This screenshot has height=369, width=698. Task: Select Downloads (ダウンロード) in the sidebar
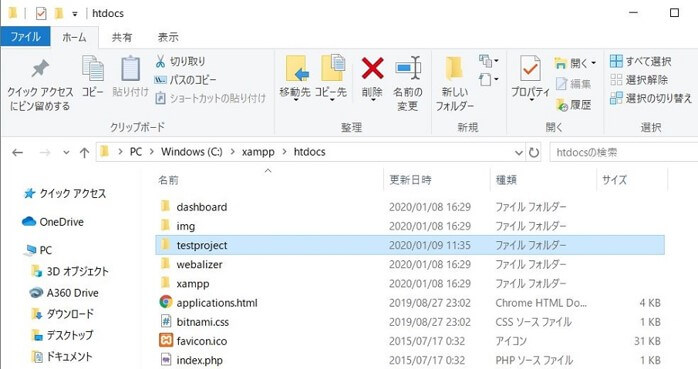pyautogui.click(x=63, y=314)
